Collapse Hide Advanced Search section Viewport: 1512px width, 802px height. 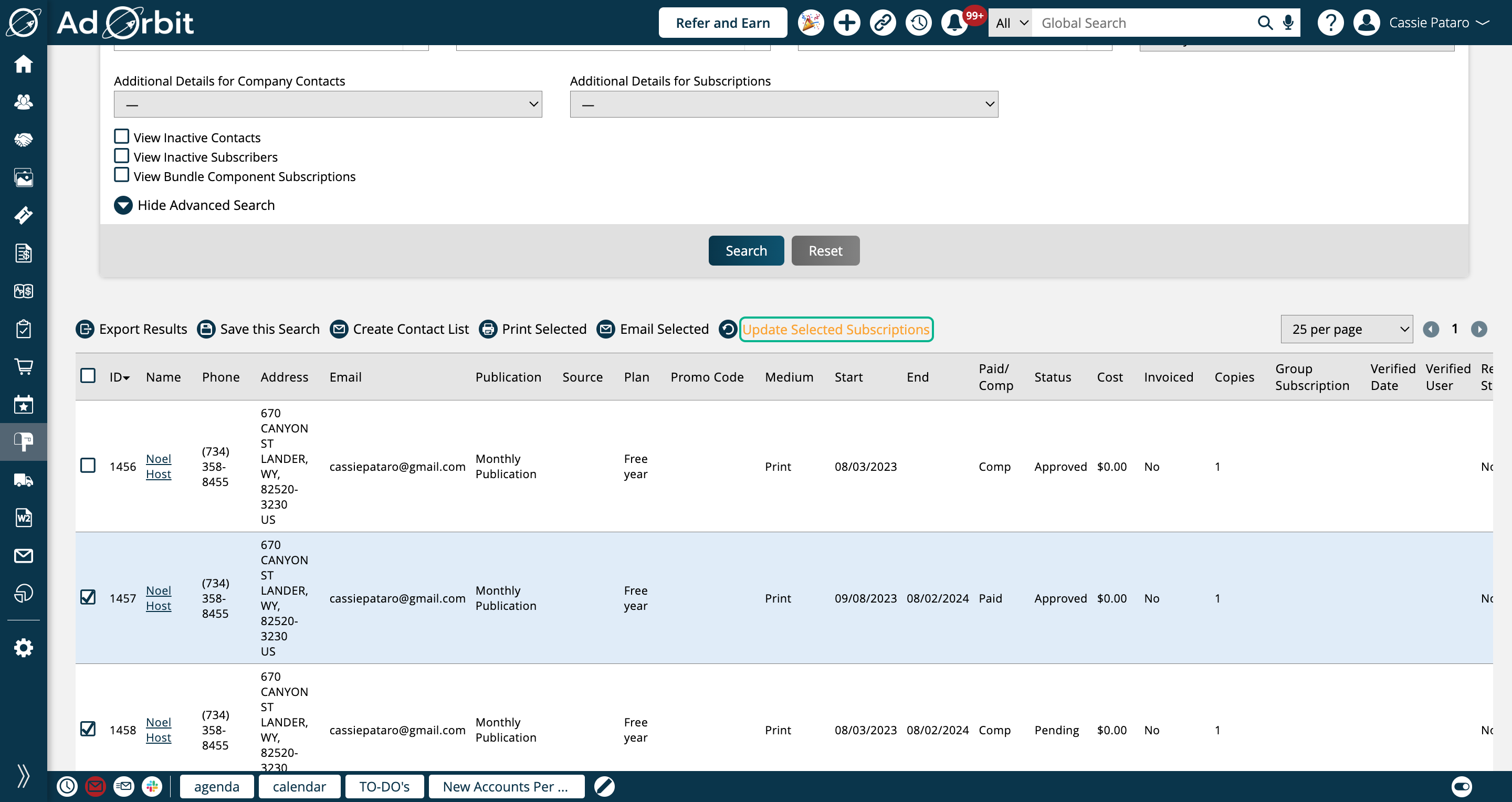point(194,205)
